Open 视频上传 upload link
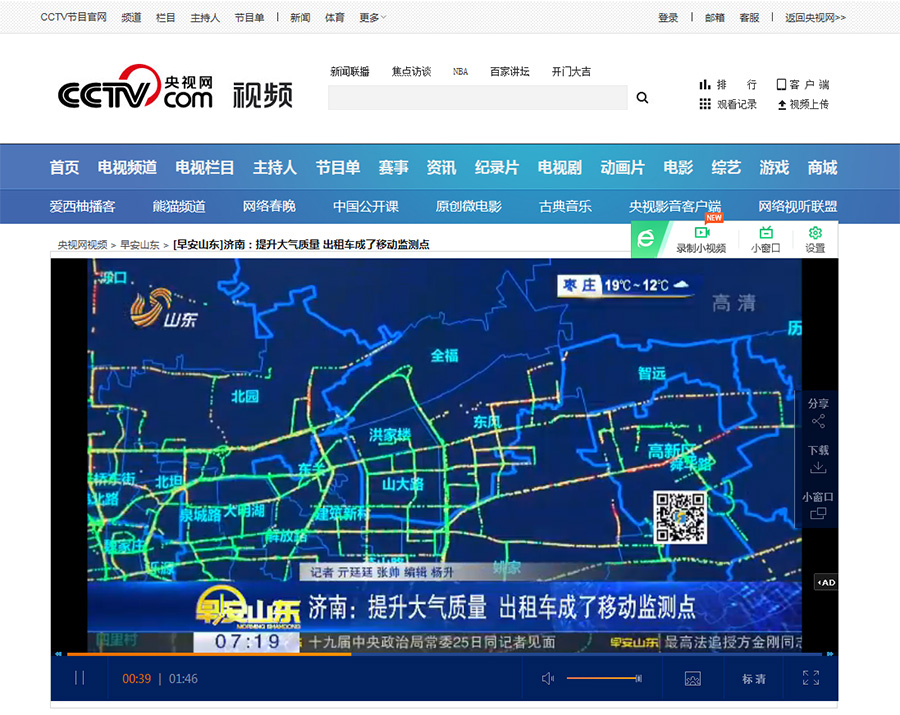Image resolution: width=900 pixels, height=715 pixels. [803, 104]
